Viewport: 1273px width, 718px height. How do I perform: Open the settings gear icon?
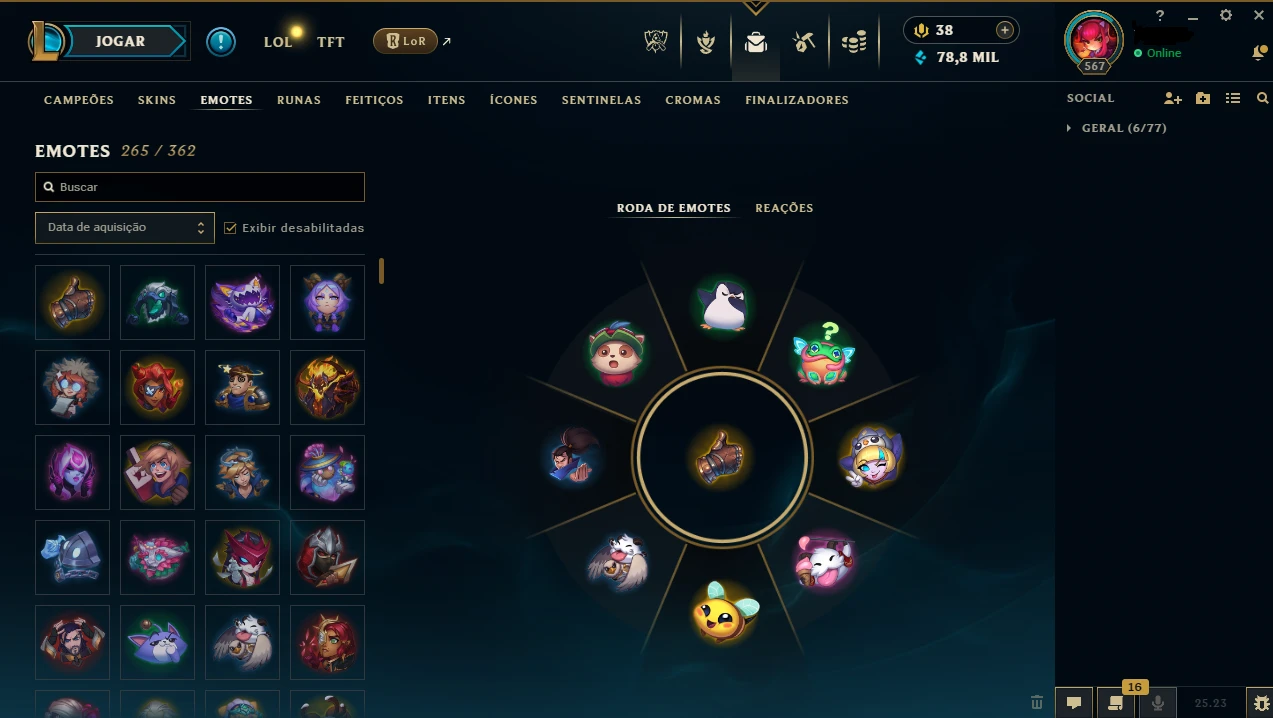coord(1226,15)
